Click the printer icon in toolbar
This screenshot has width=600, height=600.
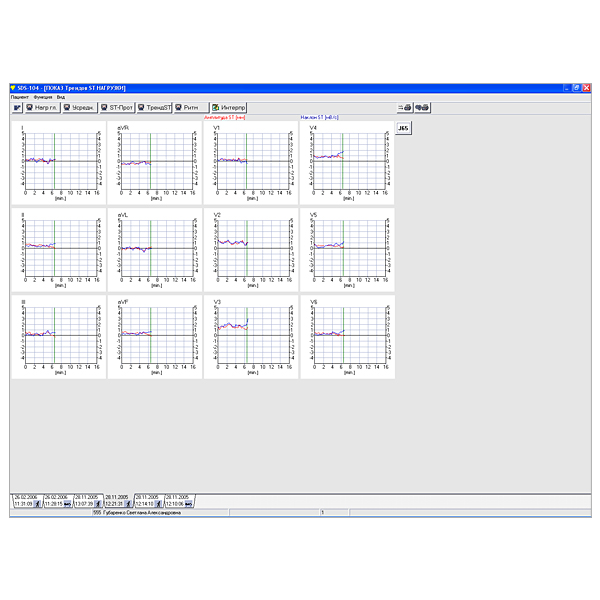[405, 107]
